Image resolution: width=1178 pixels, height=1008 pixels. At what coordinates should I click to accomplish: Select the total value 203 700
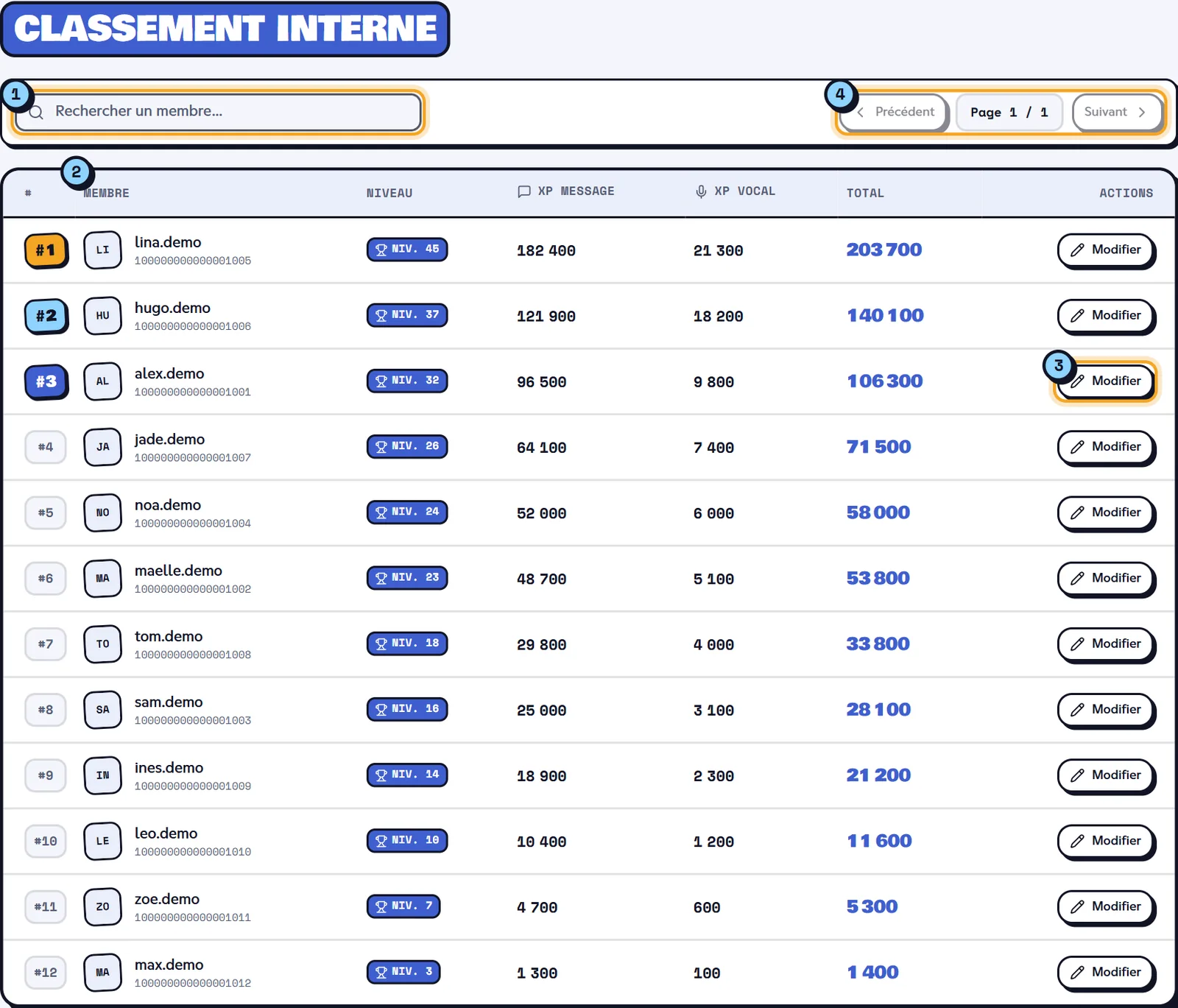pyautogui.click(x=884, y=250)
